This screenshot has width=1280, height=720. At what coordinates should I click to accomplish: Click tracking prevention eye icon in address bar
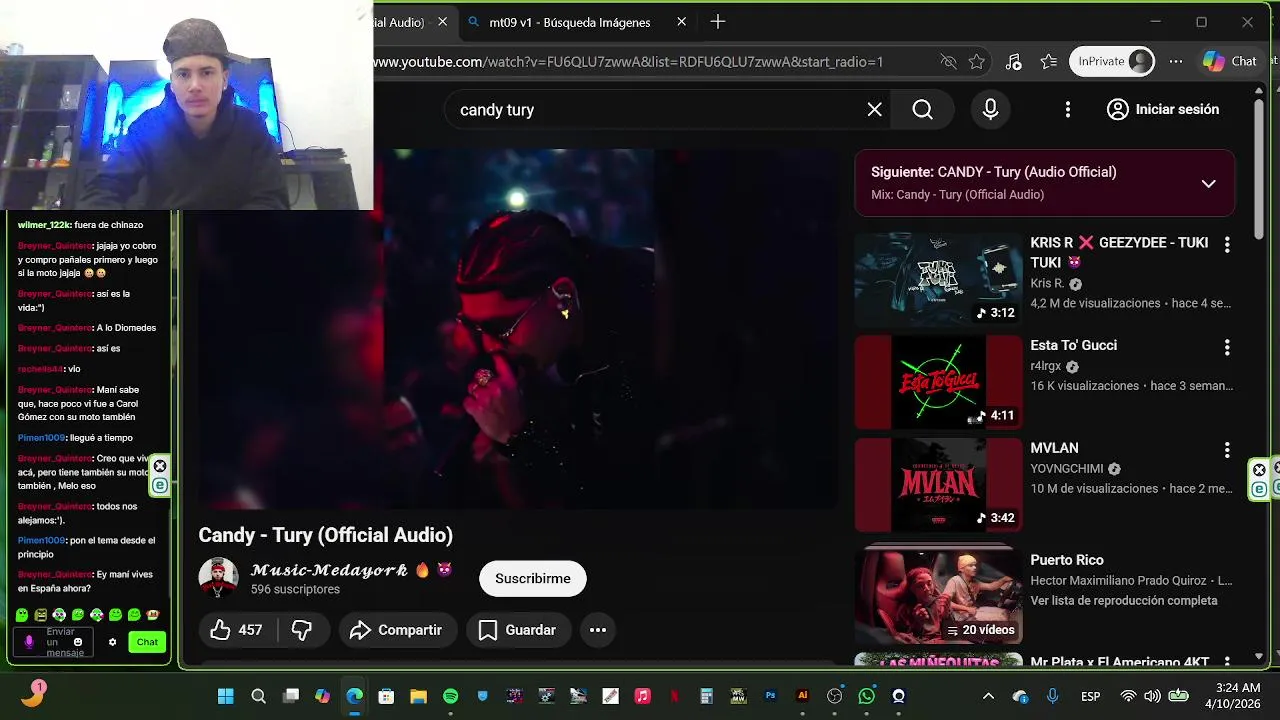948,62
